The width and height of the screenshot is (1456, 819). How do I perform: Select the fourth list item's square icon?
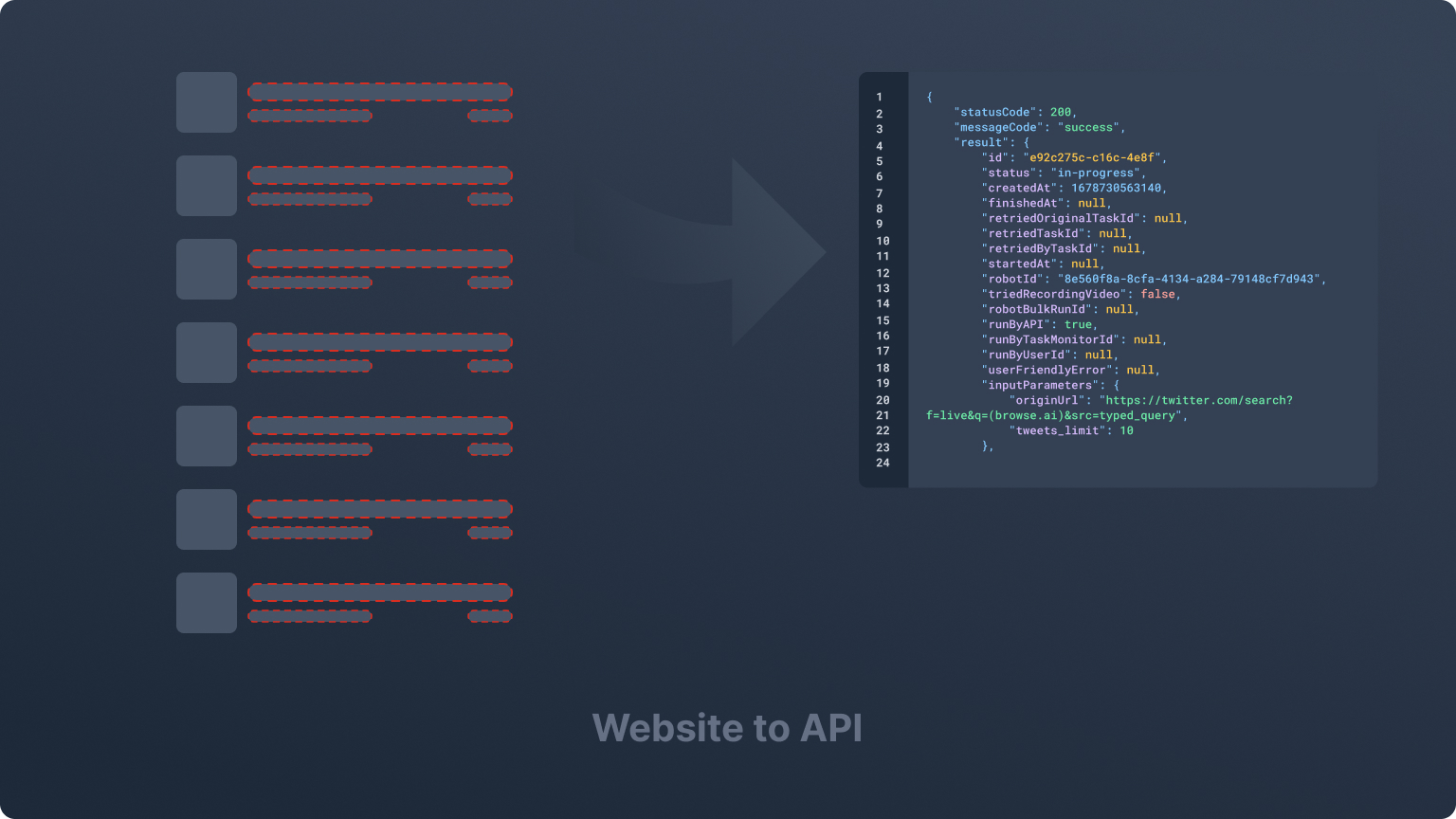pos(206,352)
